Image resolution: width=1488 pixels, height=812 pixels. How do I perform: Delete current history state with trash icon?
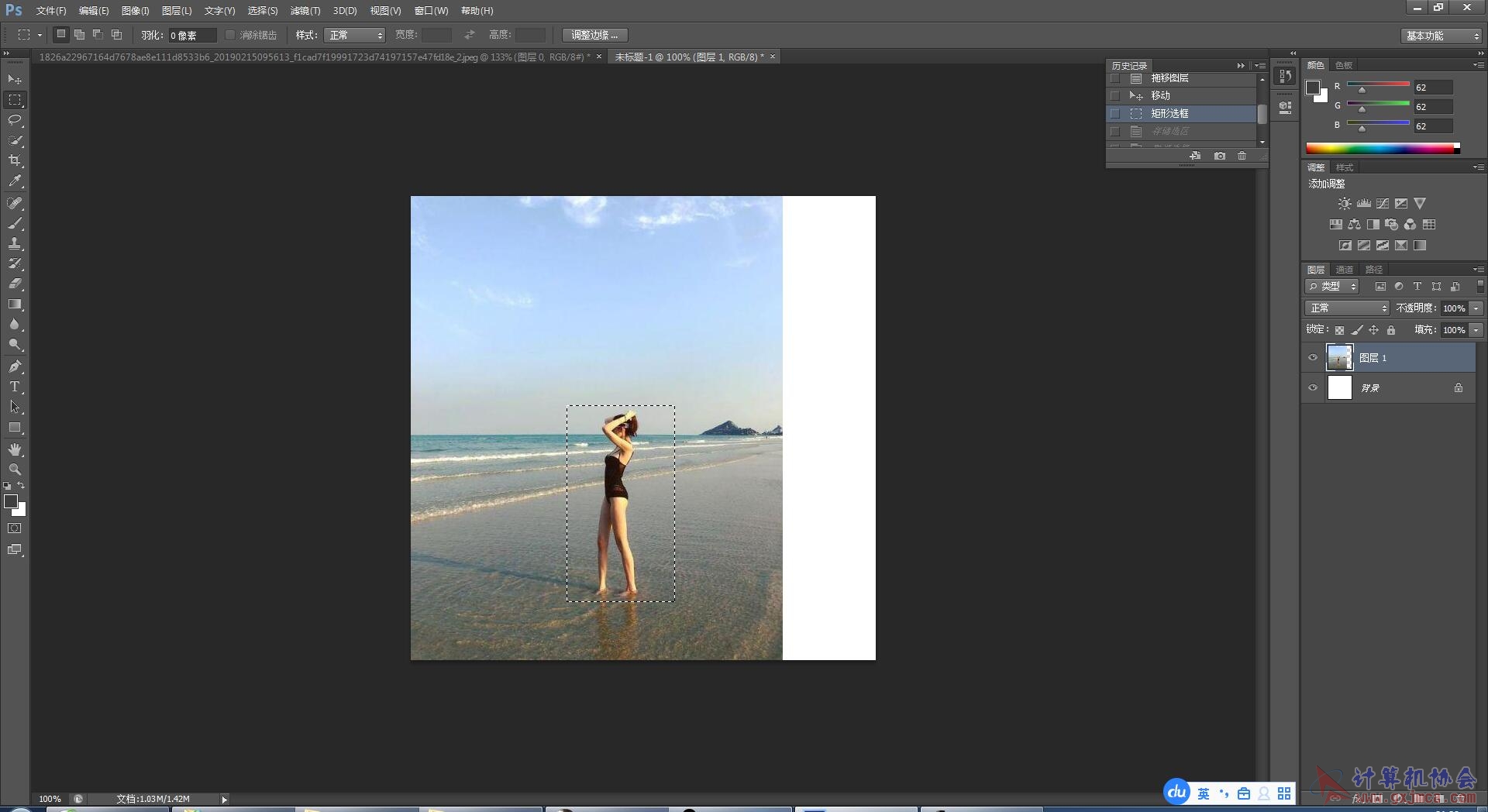(1242, 156)
